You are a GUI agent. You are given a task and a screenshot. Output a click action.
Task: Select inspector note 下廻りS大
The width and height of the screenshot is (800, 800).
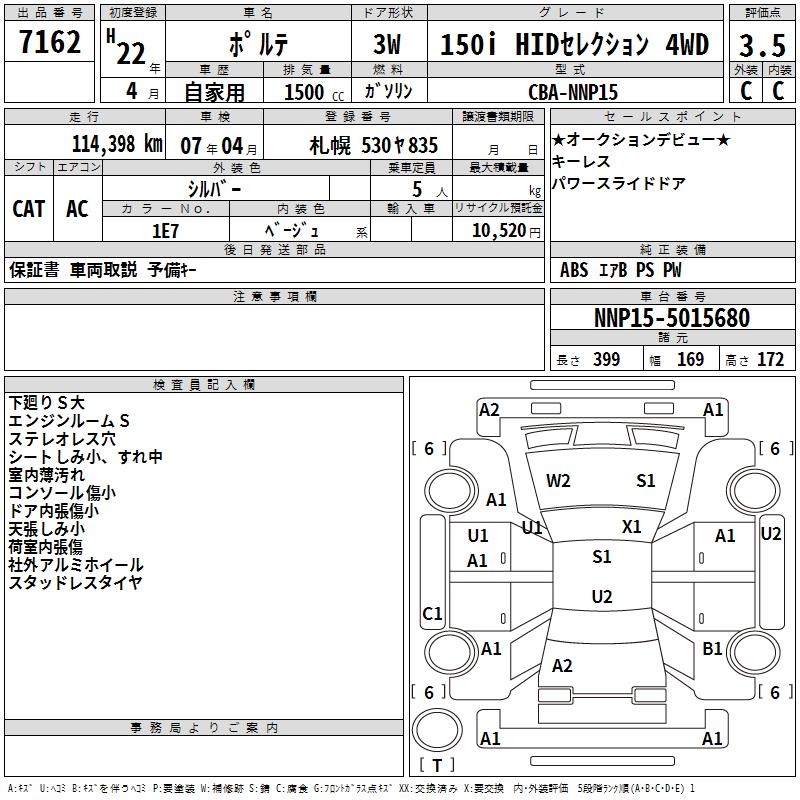pos(46,403)
